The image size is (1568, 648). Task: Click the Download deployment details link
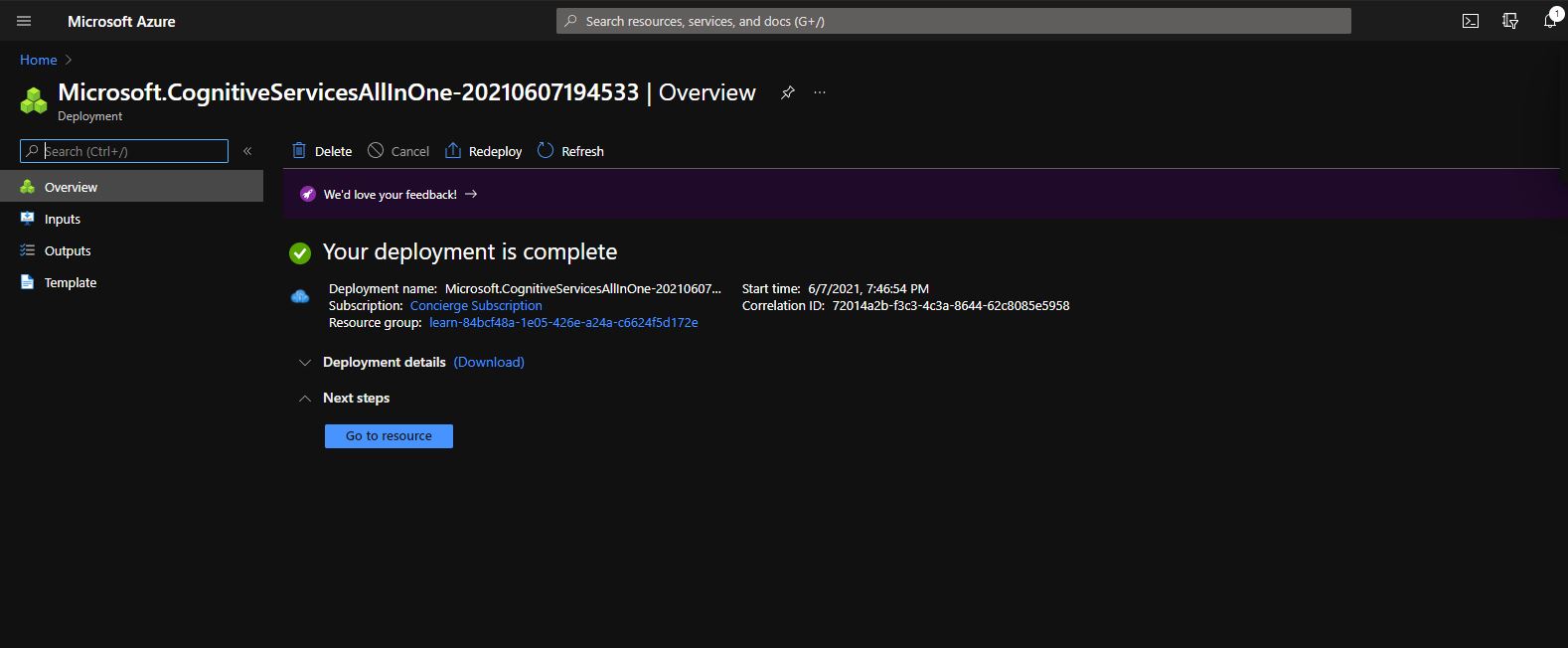(489, 362)
